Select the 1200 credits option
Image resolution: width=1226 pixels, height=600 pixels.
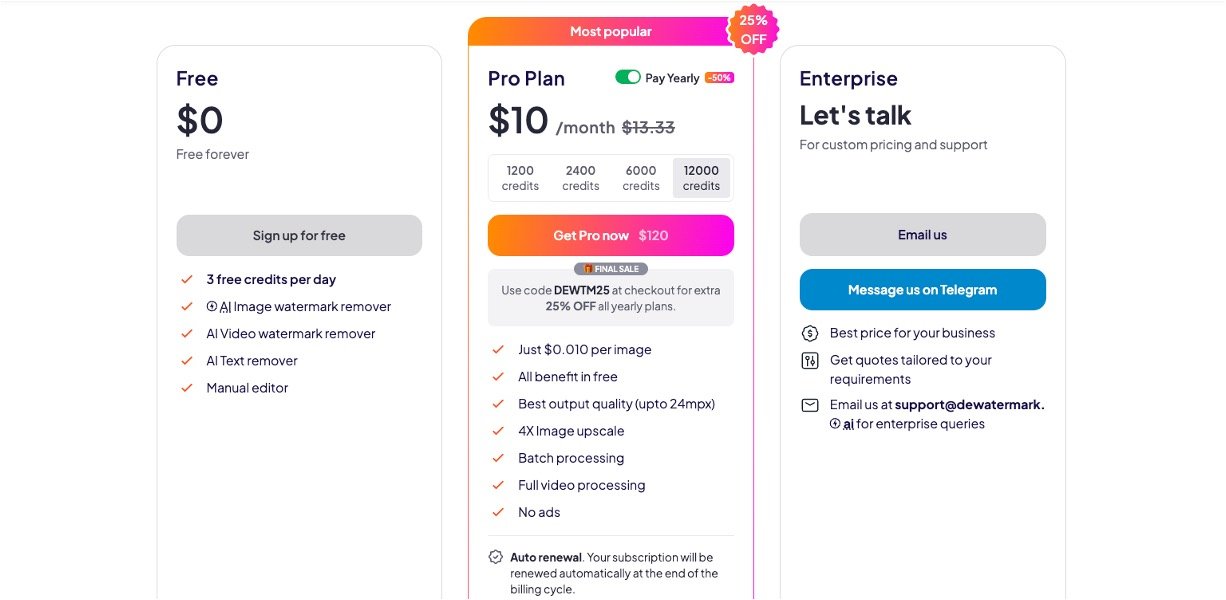[520, 178]
